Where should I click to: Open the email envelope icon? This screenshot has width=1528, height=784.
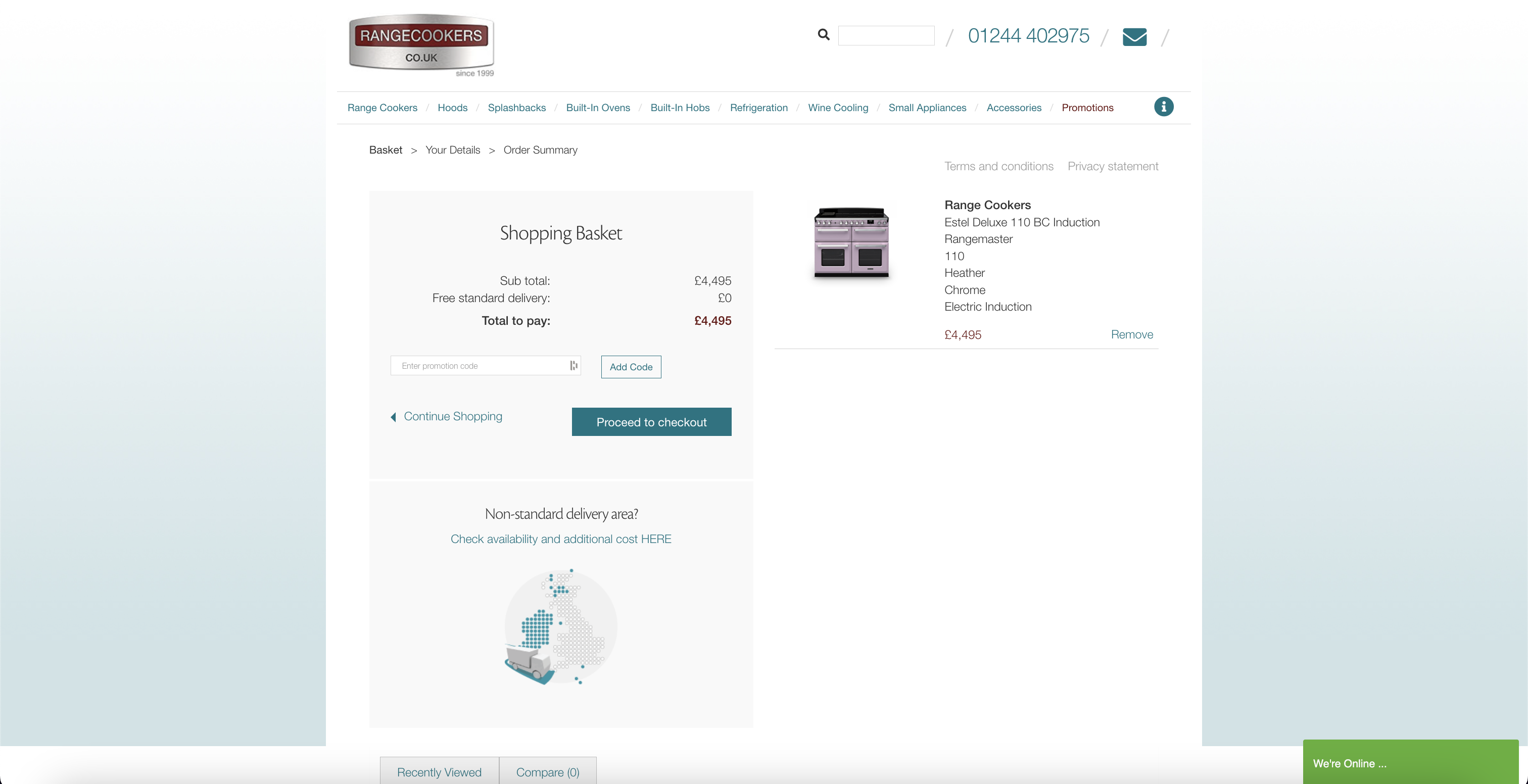[1134, 37]
